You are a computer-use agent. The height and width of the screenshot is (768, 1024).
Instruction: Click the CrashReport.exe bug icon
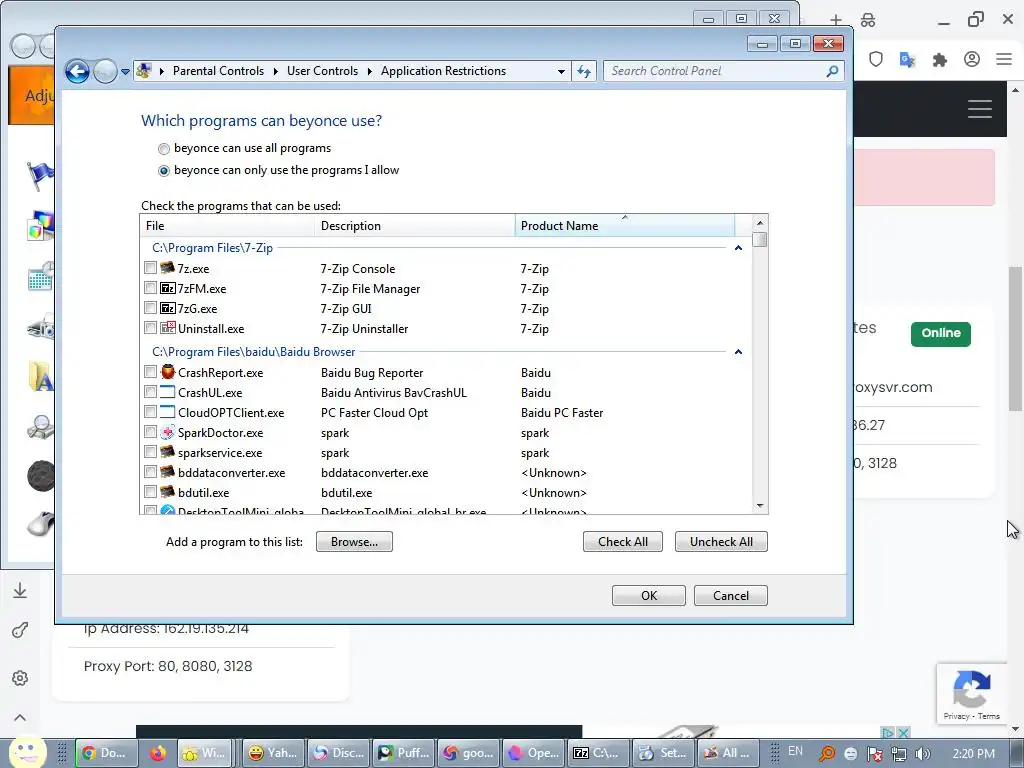[168, 372]
